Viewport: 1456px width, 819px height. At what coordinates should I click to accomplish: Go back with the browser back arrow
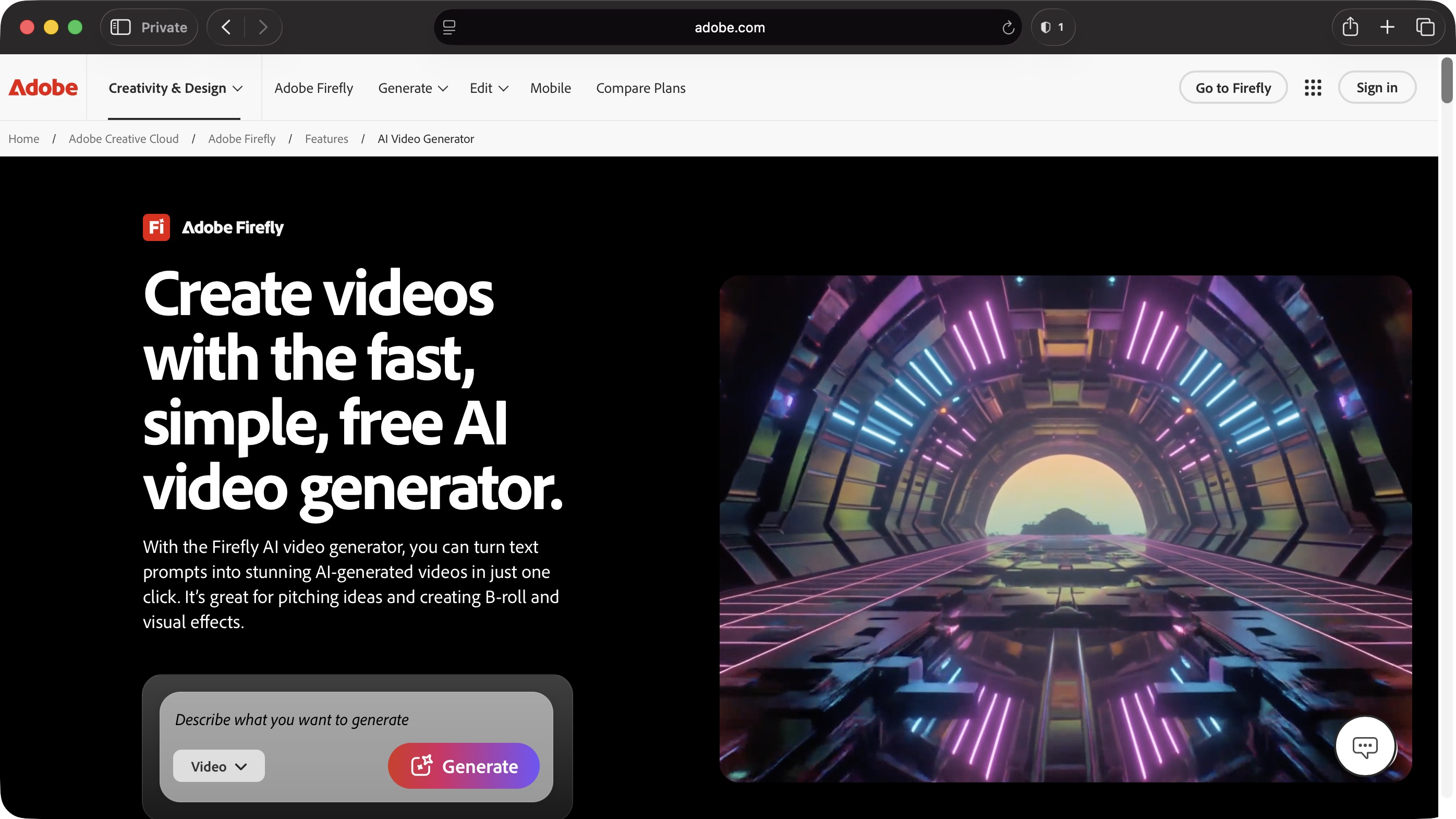(226, 27)
